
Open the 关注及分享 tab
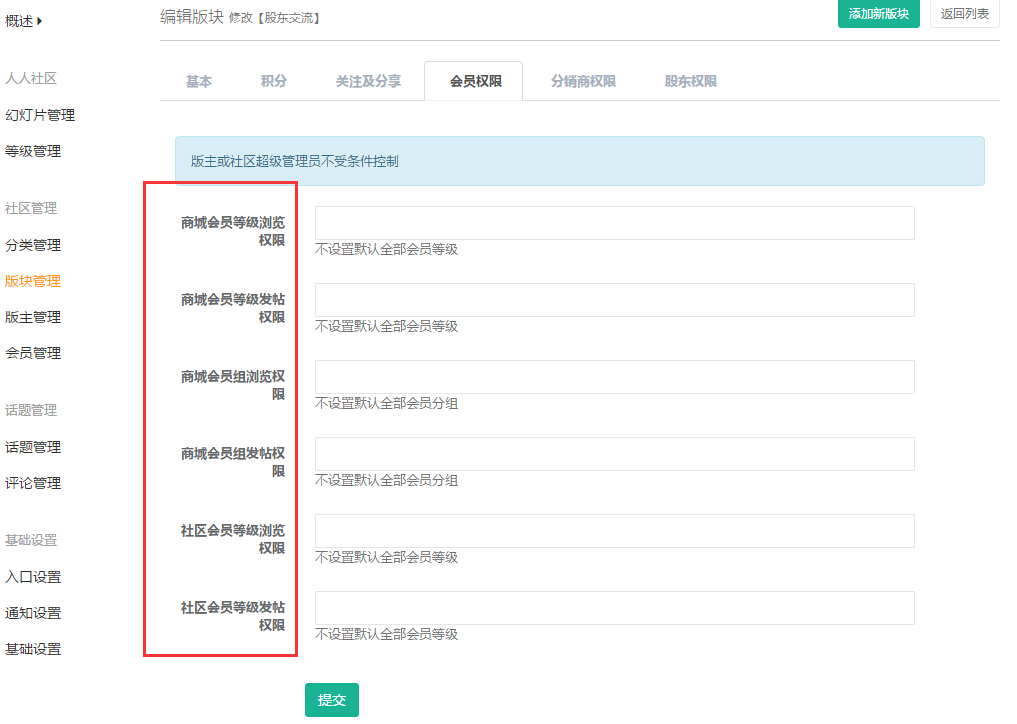(368, 82)
